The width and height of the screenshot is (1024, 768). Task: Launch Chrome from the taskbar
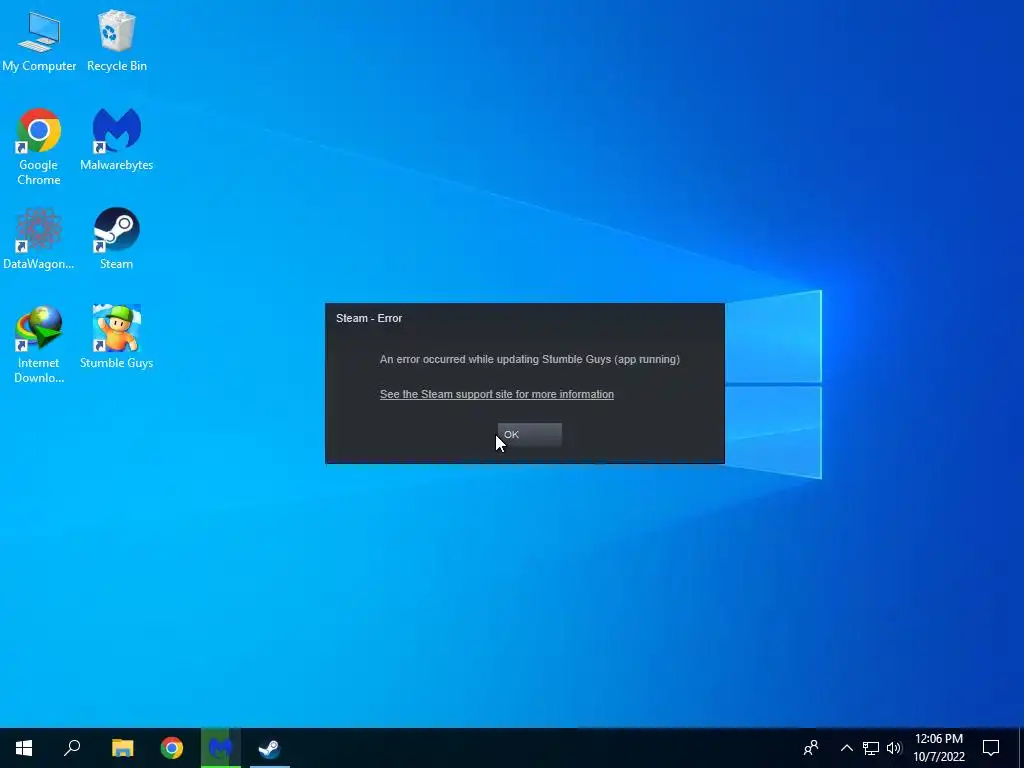pyautogui.click(x=172, y=748)
